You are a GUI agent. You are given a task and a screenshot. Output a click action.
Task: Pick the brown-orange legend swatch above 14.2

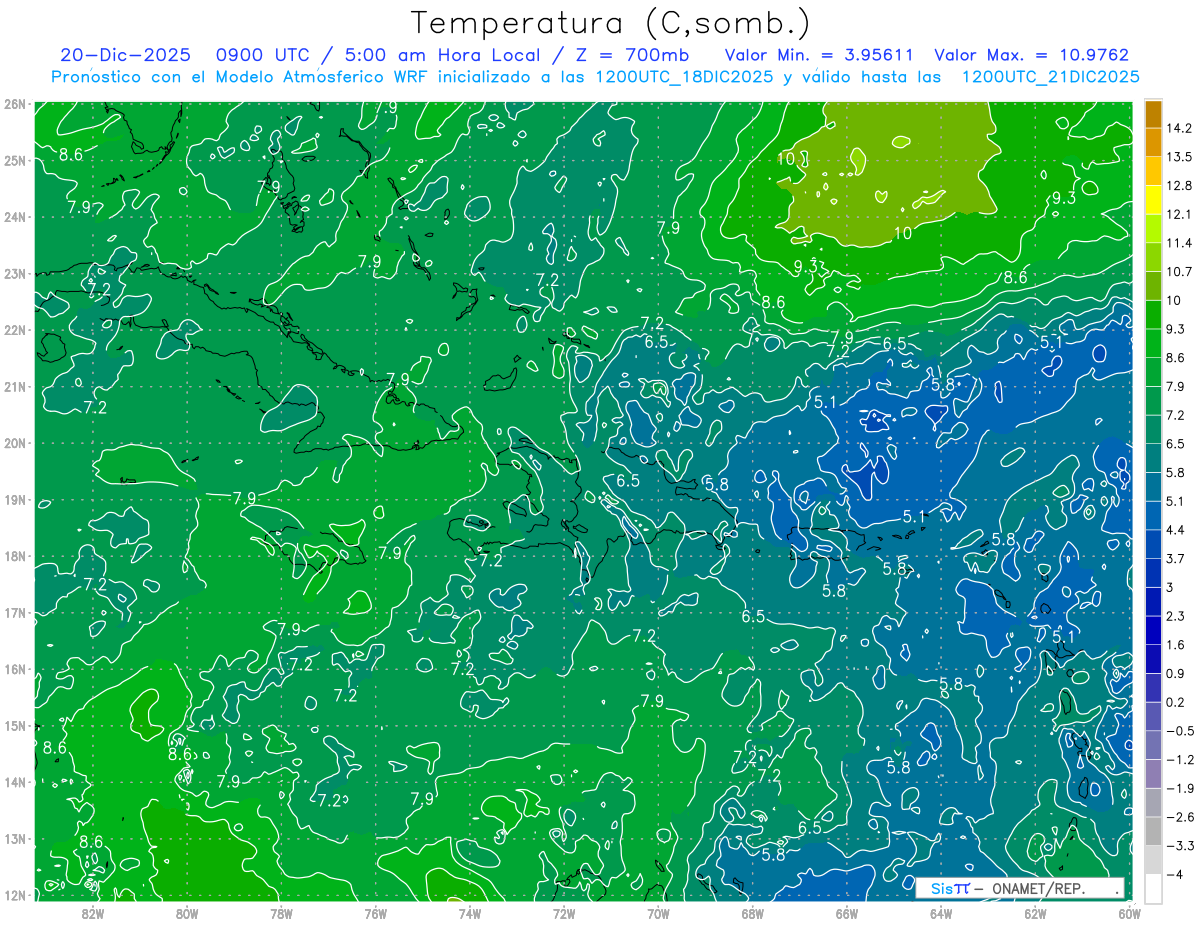point(1154,113)
